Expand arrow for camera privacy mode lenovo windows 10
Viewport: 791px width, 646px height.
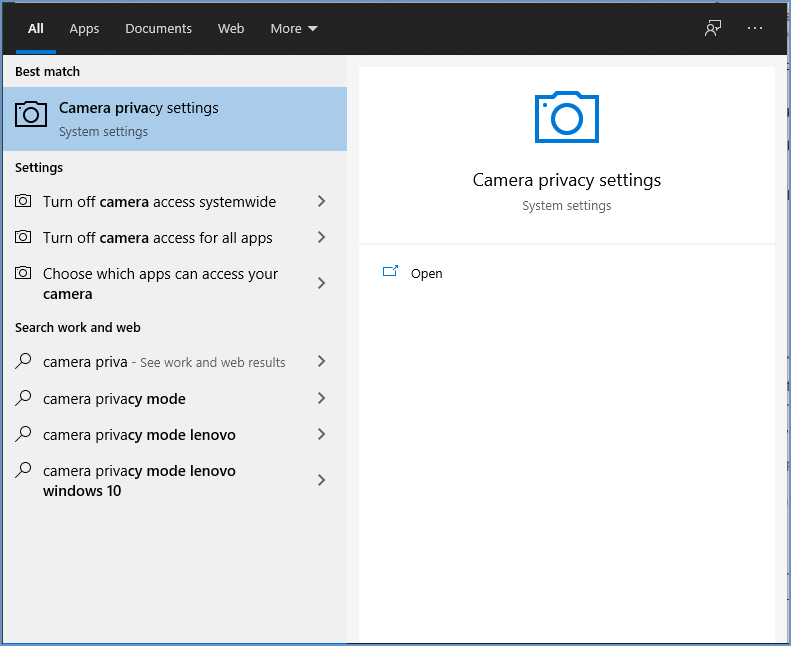point(321,480)
